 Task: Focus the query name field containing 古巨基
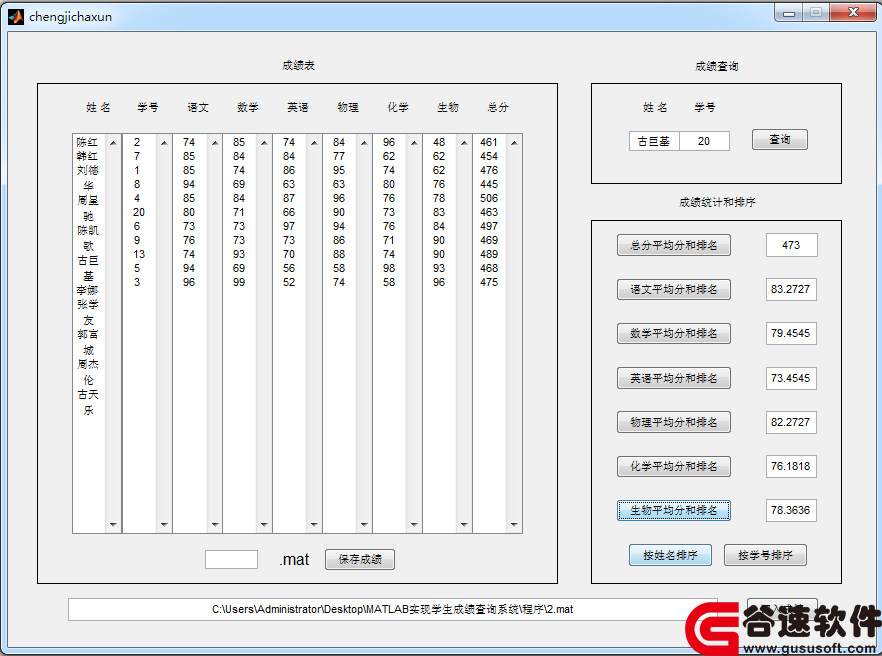pos(654,141)
